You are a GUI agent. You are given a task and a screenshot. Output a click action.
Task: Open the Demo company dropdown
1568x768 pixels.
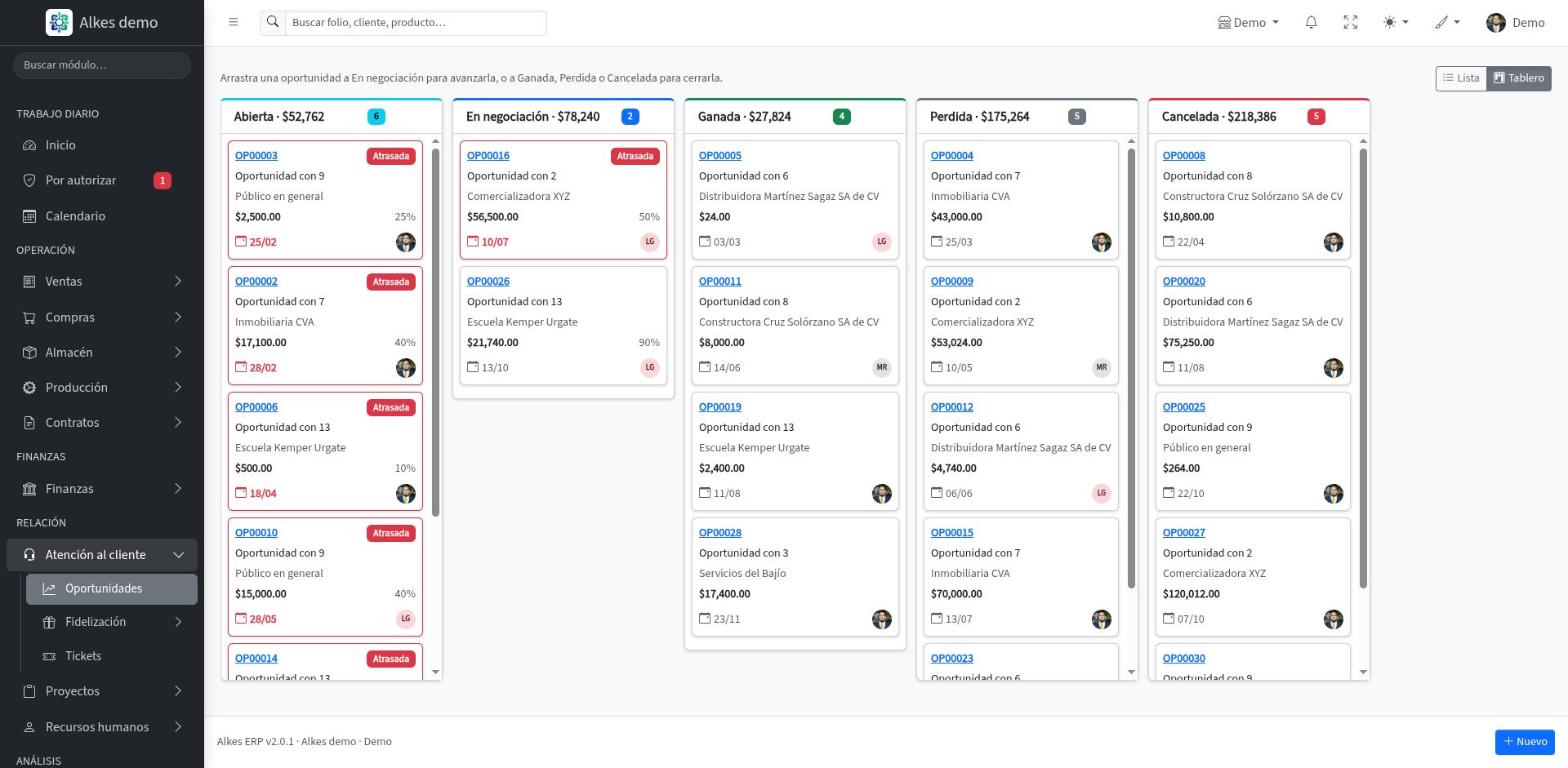point(1248,22)
